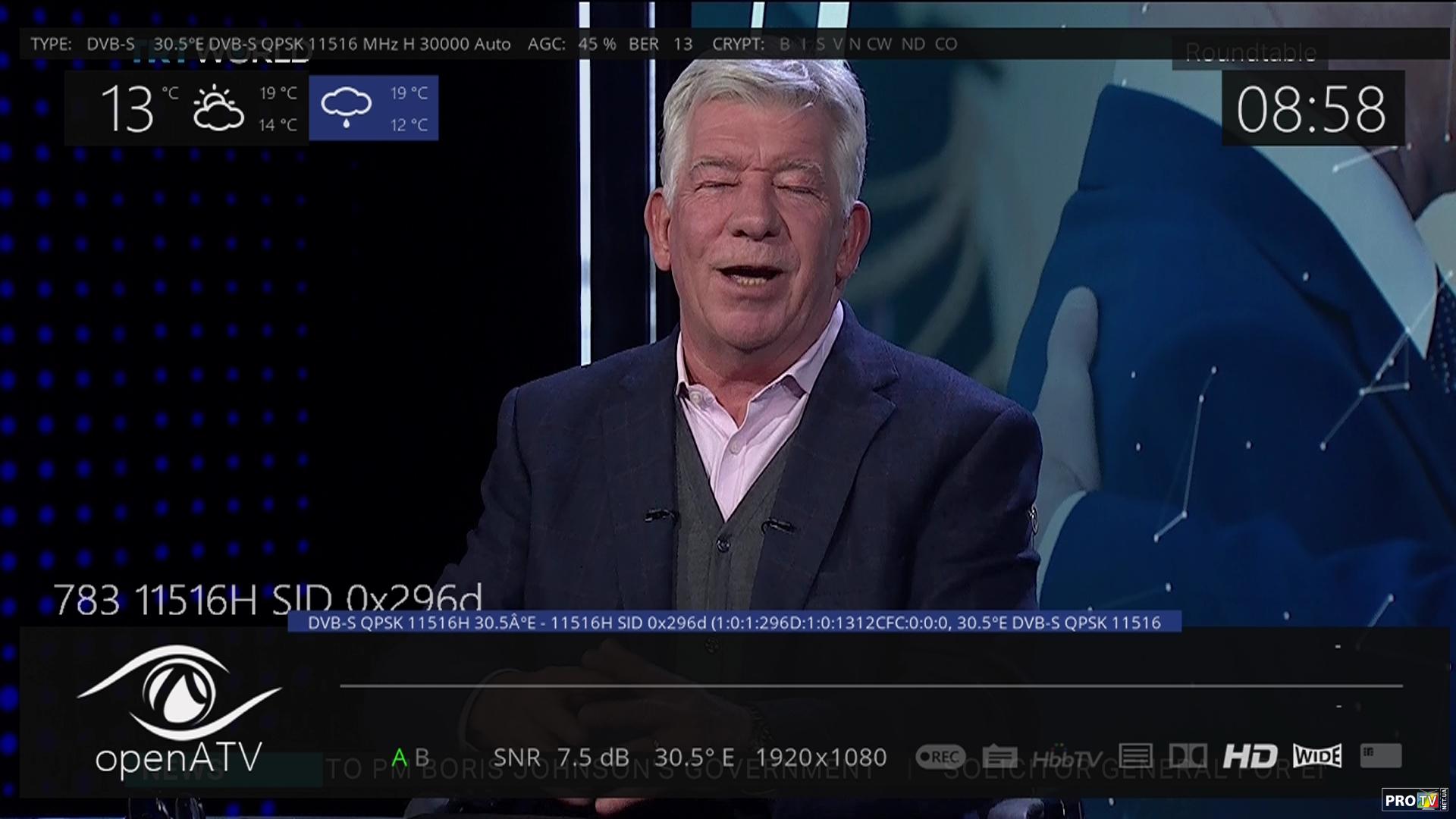The width and height of the screenshot is (1456, 819).
Task: Select tuner B indicator
Action: coord(422,757)
